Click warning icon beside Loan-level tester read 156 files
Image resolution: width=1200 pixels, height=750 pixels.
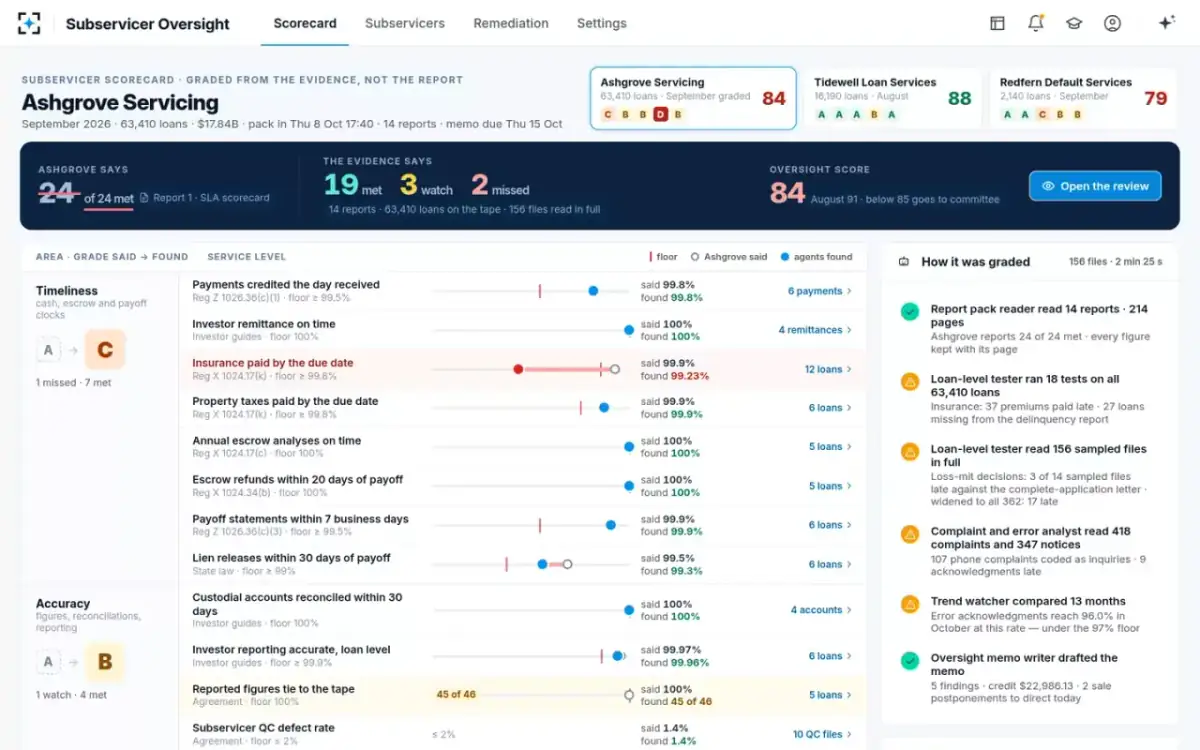tap(909, 452)
